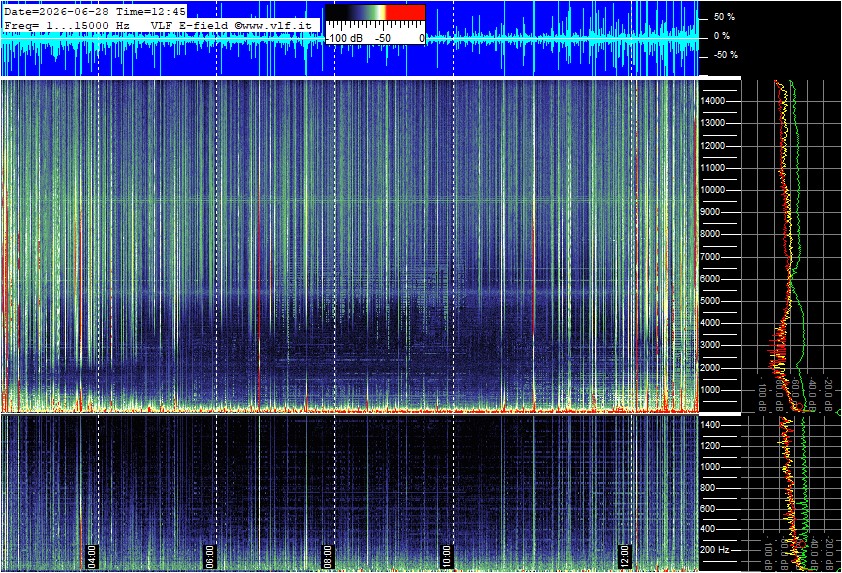Click the '-100 dB' color scale label
This screenshot has height=573, width=842.
pyautogui.click(x=344, y=39)
